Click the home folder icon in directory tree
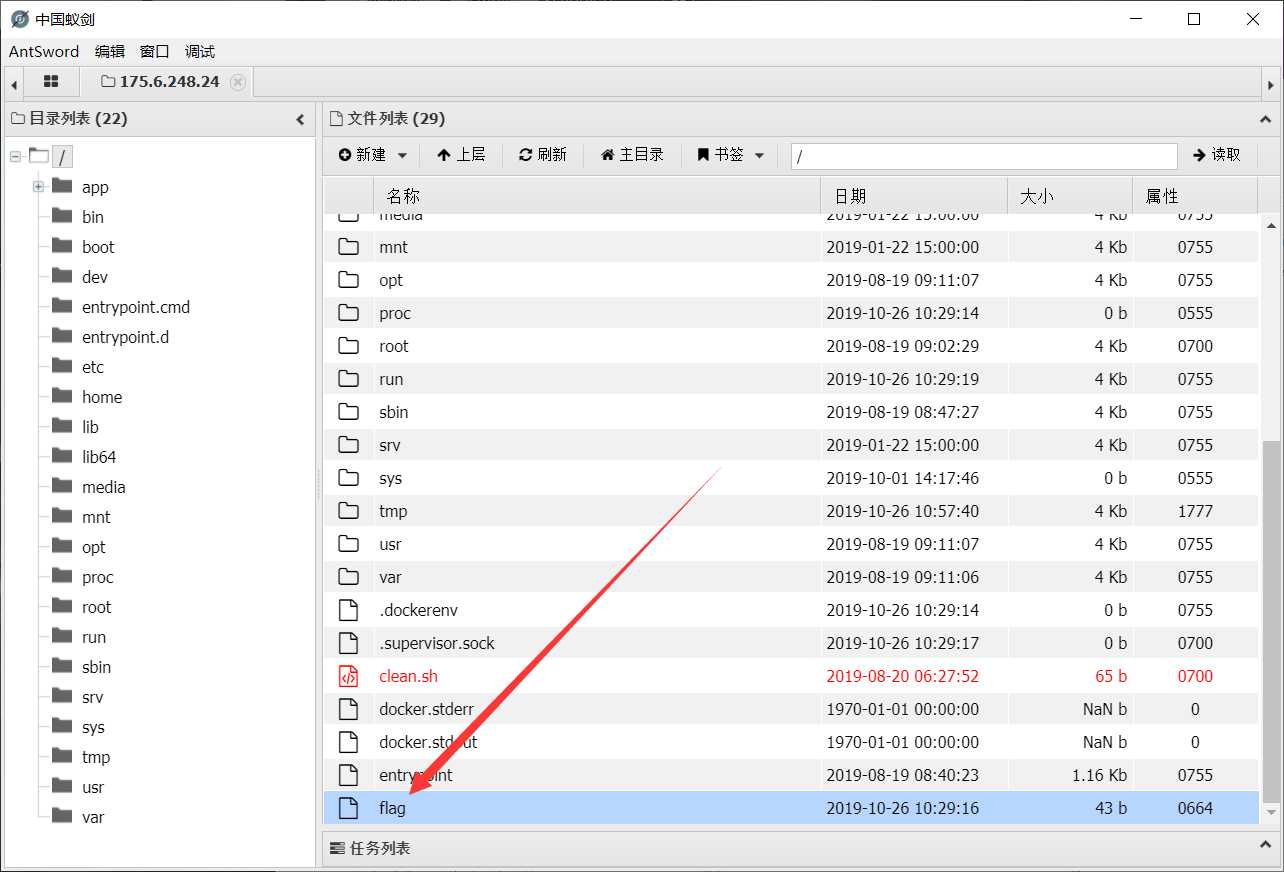 62,396
